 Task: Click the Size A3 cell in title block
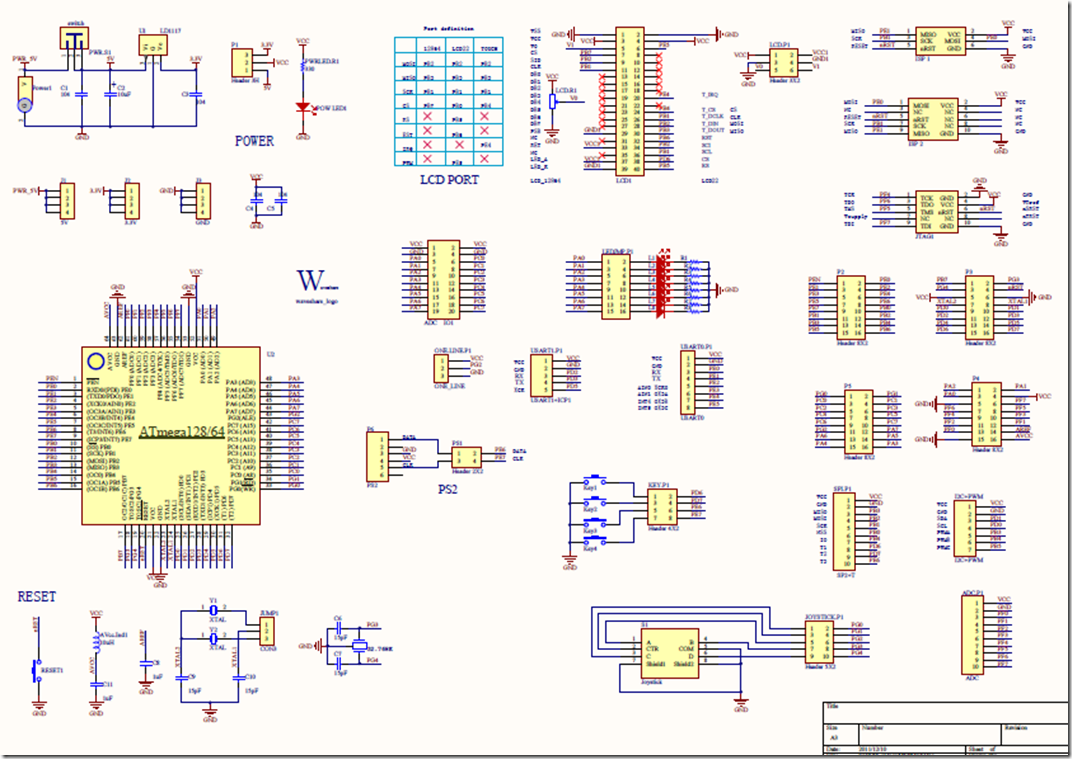point(840,736)
